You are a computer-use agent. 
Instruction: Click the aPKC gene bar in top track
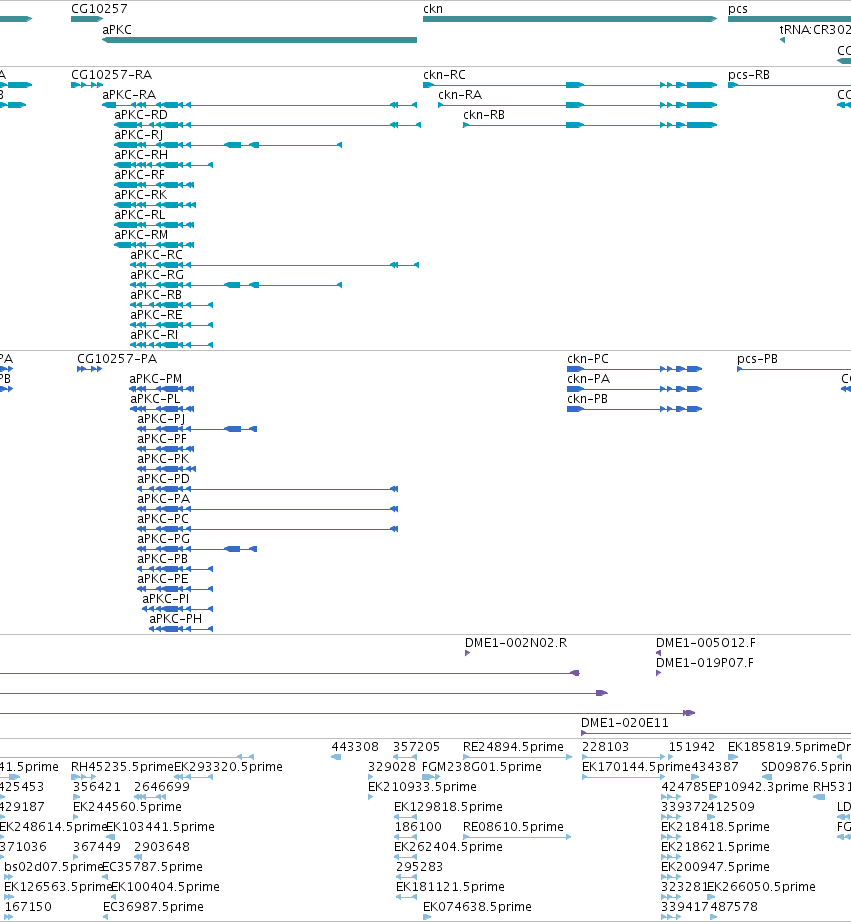(259, 40)
